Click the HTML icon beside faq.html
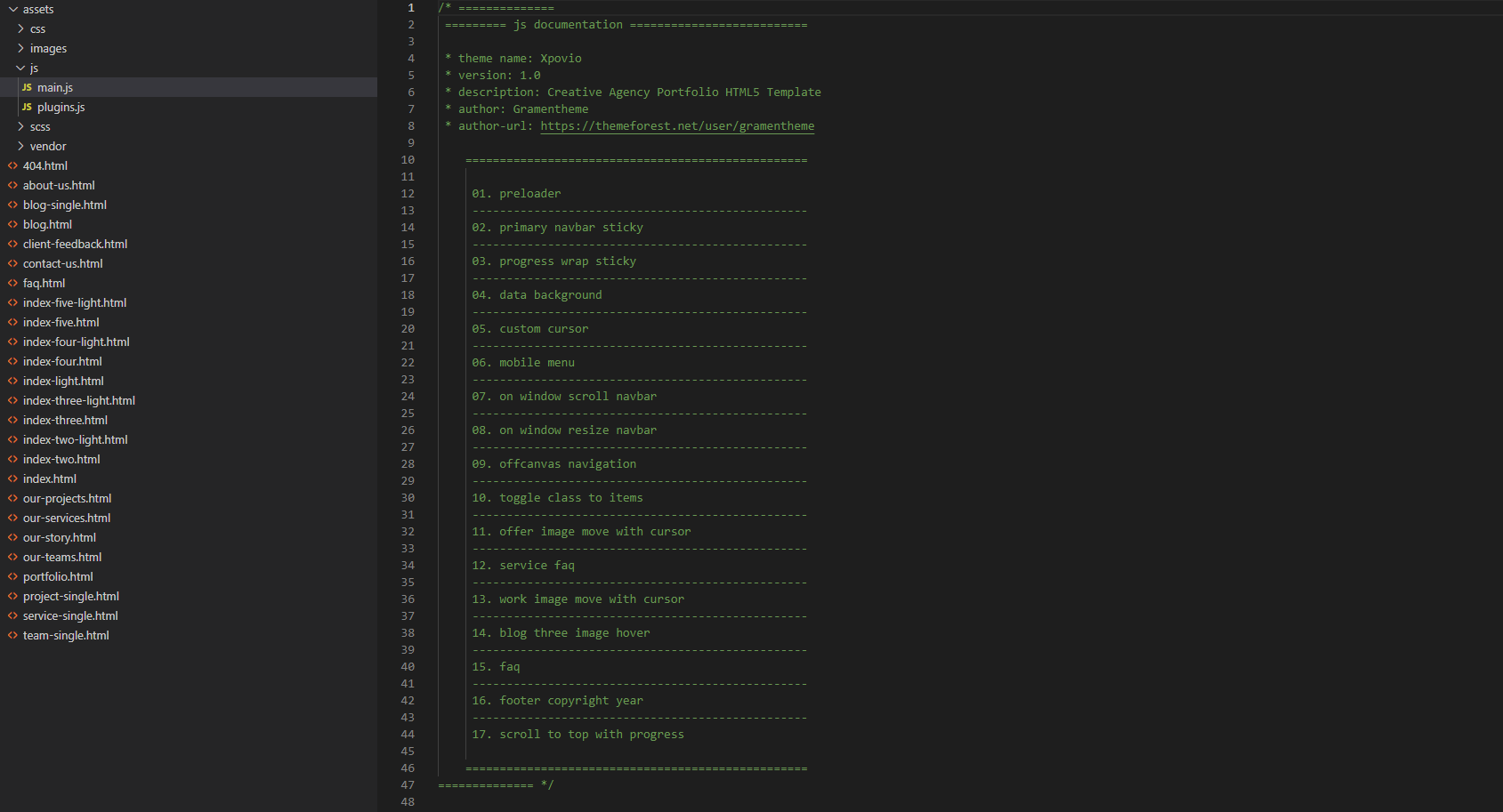The width and height of the screenshot is (1503, 812). pos(12,283)
